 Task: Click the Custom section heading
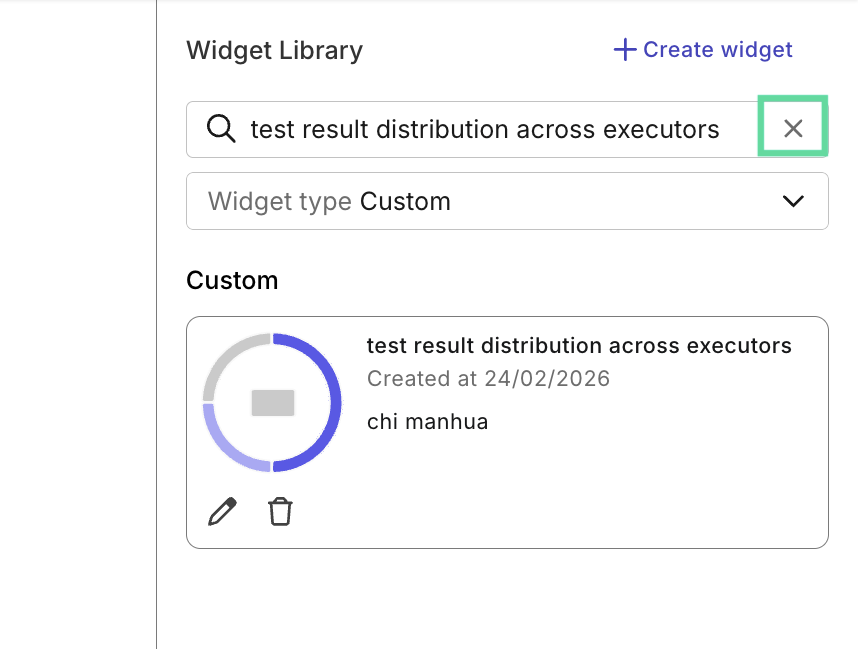232,281
